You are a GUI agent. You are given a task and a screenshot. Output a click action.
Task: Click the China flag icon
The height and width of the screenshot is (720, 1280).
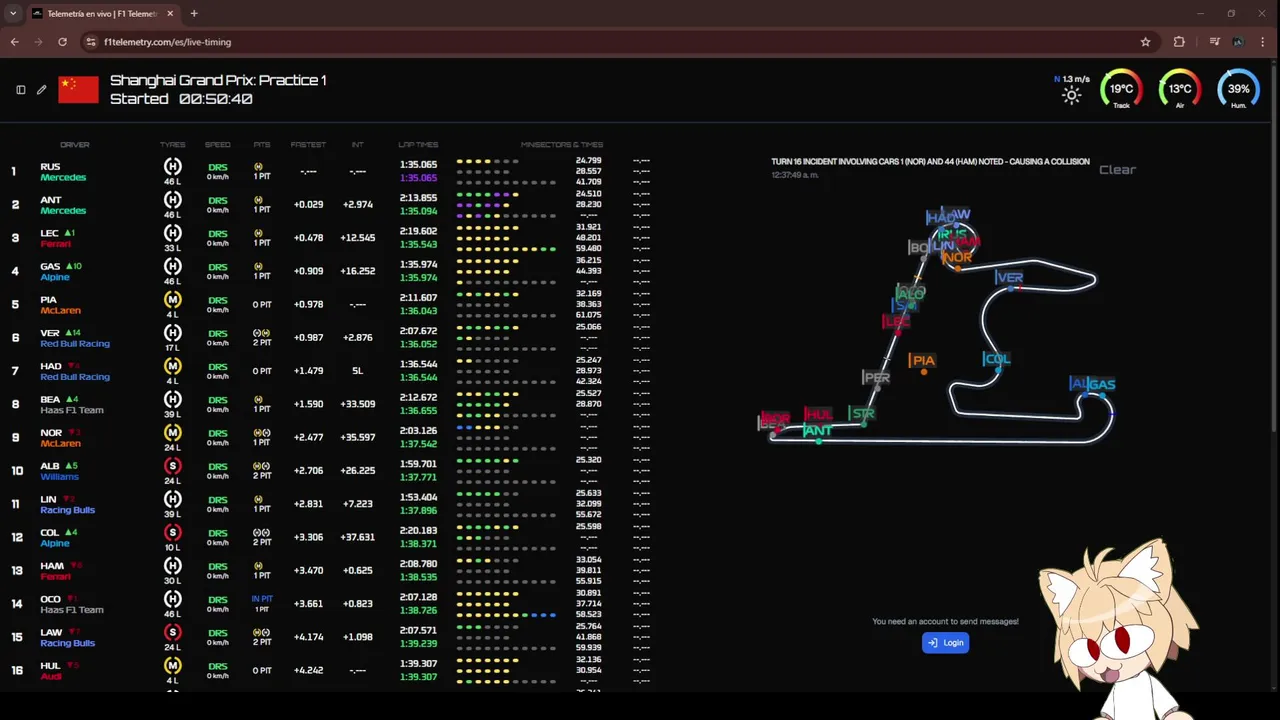click(x=78, y=89)
